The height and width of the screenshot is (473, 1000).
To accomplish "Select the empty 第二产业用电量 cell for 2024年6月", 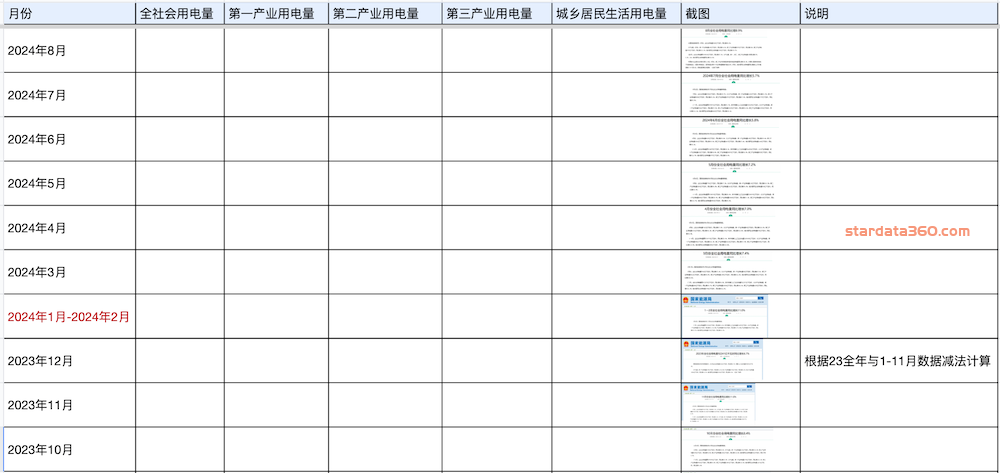I will pos(385,139).
